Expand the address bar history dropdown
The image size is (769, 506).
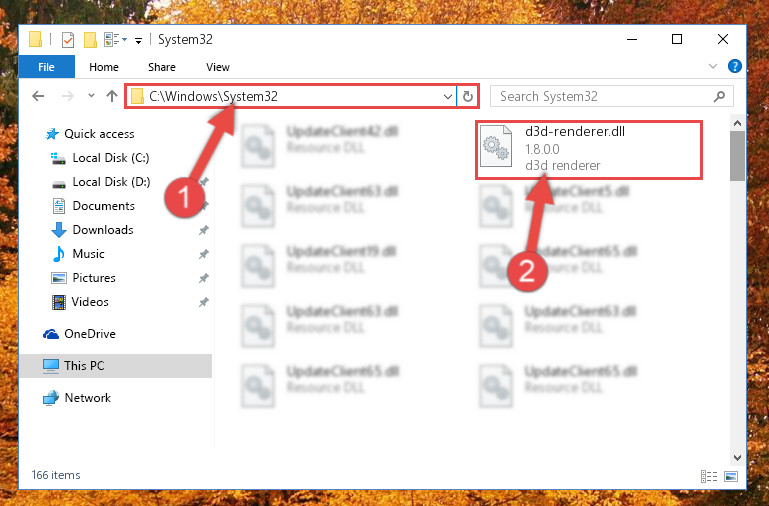point(447,97)
